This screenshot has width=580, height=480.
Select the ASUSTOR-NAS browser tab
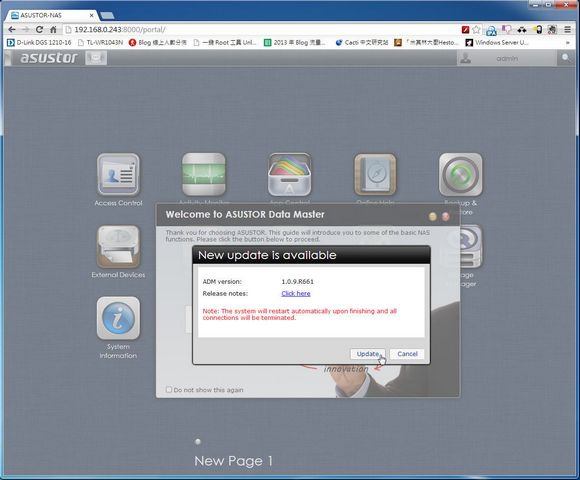tap(52, 16)
